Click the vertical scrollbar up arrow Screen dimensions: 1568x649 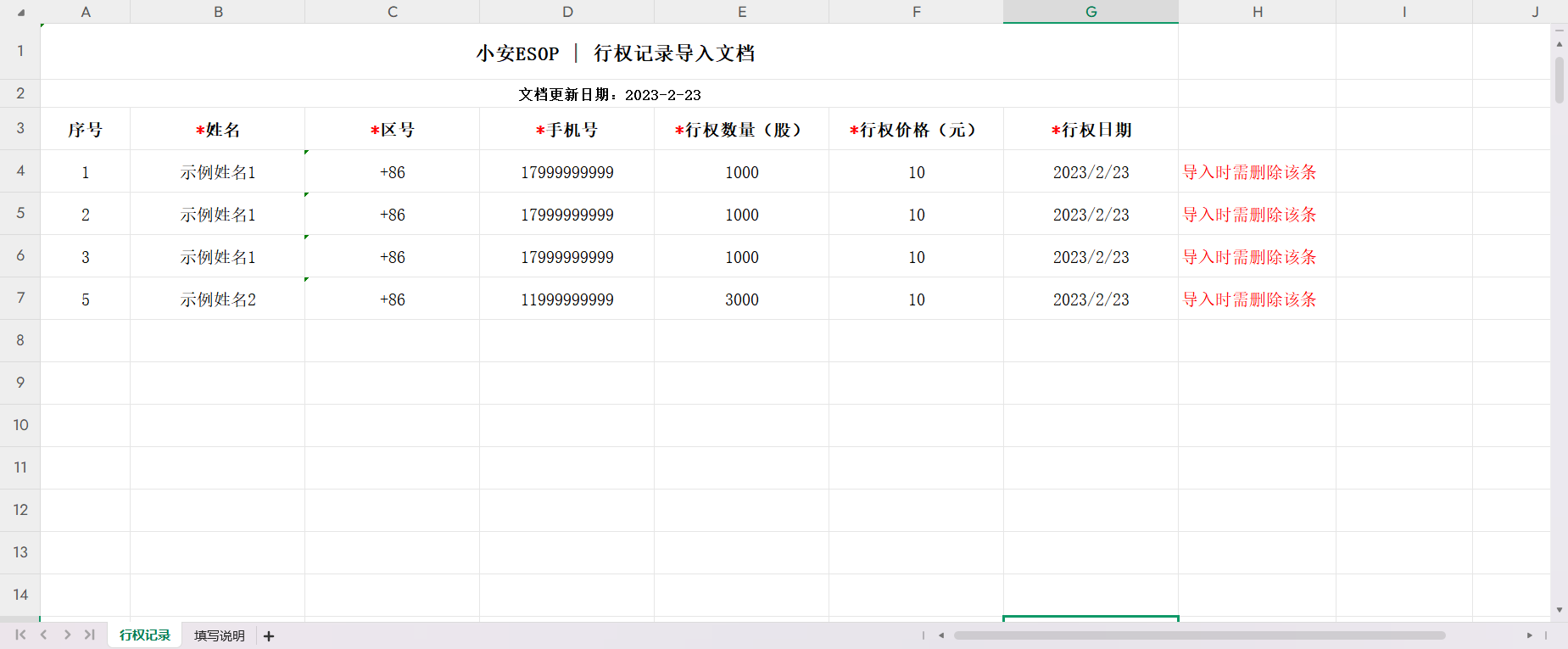(x=1559, y=43)
